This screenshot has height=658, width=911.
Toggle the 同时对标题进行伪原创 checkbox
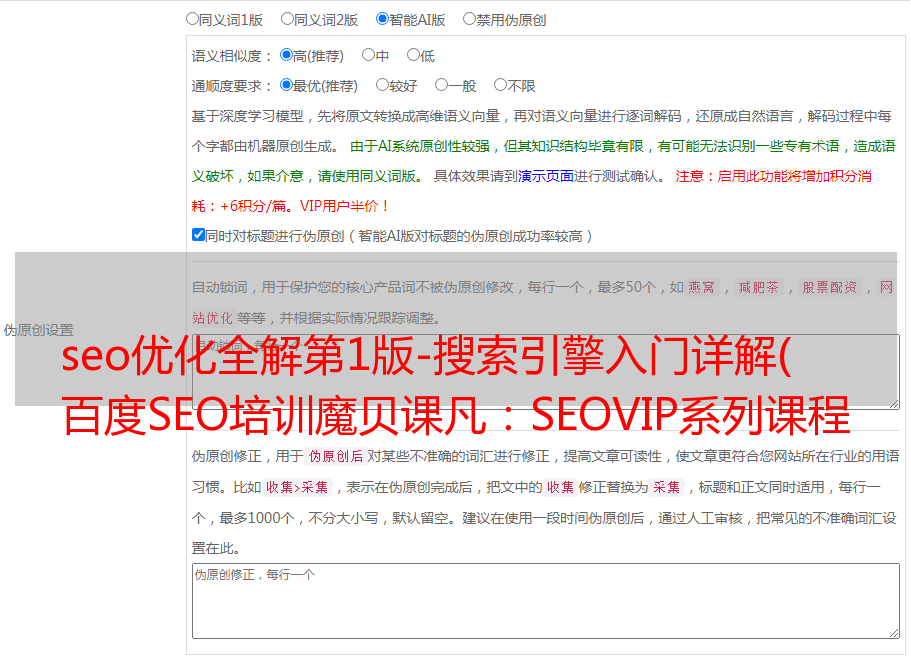198,235
